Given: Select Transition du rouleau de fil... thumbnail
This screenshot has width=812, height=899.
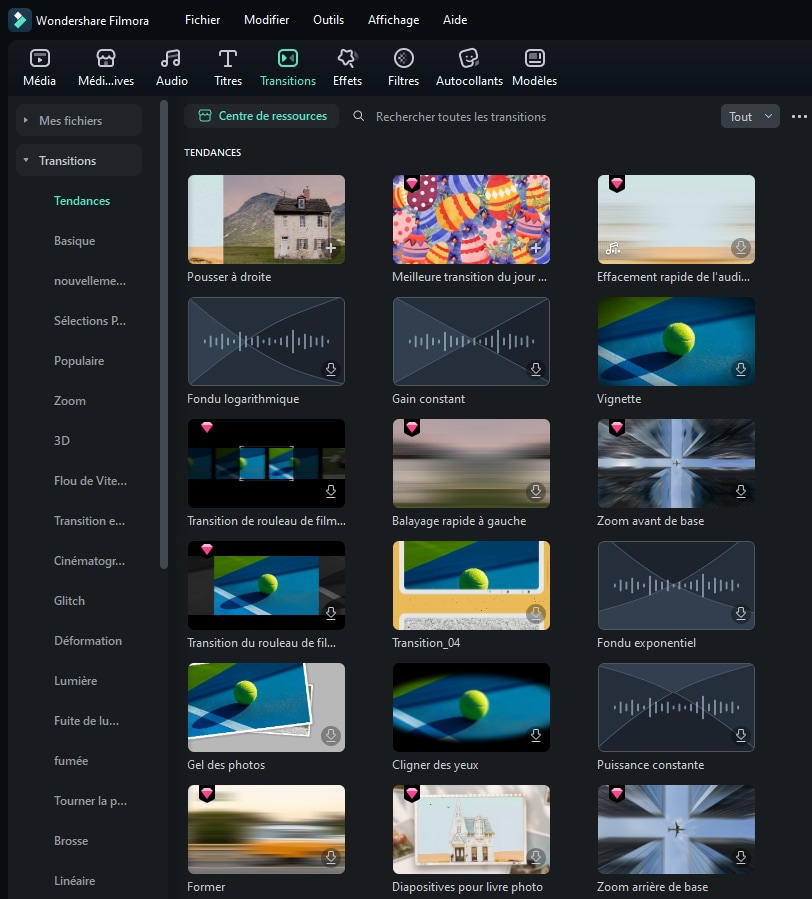Looking at the screenshot, I should click(x=267, y=585).
